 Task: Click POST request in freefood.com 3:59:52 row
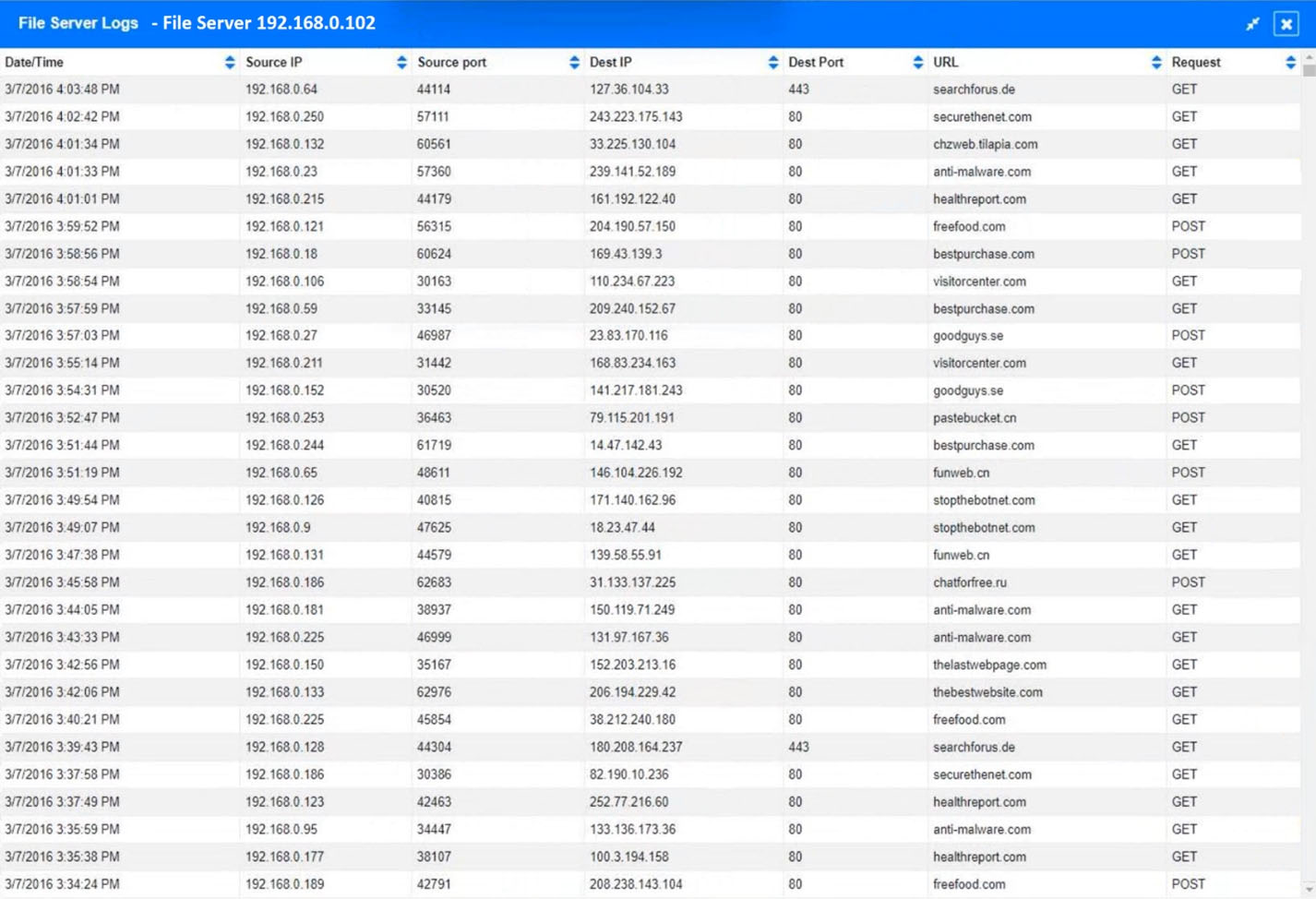pos(1189,226)
